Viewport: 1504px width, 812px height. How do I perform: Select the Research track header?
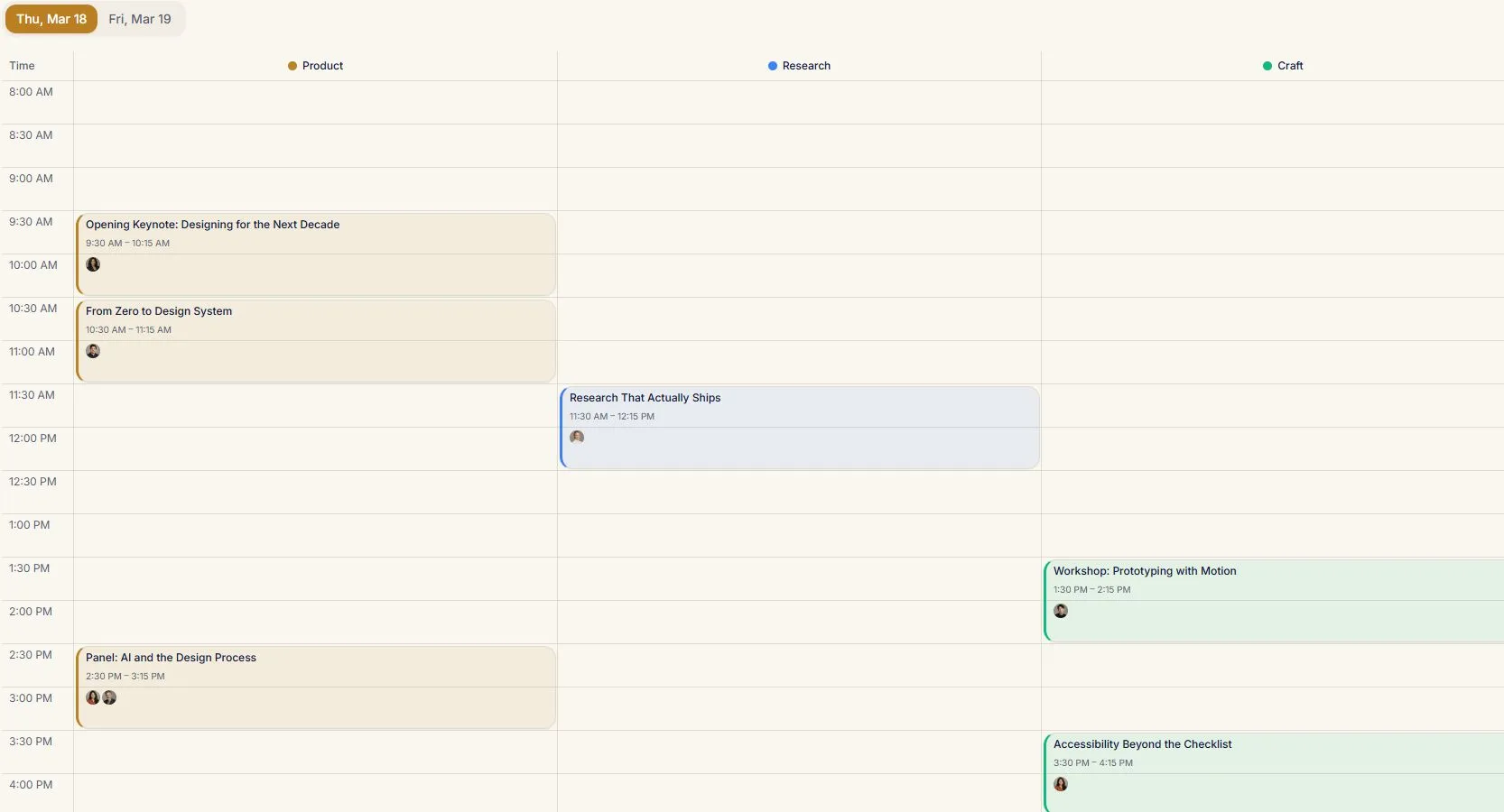799,66
